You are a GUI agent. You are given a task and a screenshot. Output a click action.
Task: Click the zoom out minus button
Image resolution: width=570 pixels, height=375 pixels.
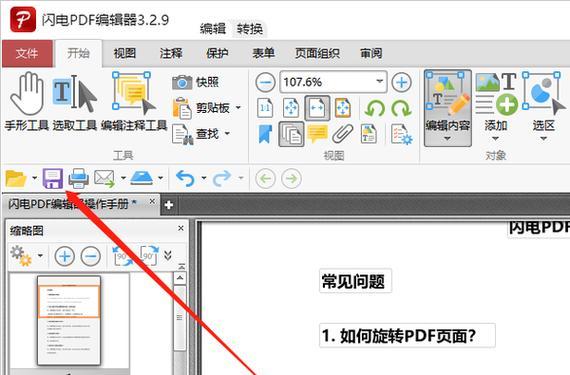point(265,82)
